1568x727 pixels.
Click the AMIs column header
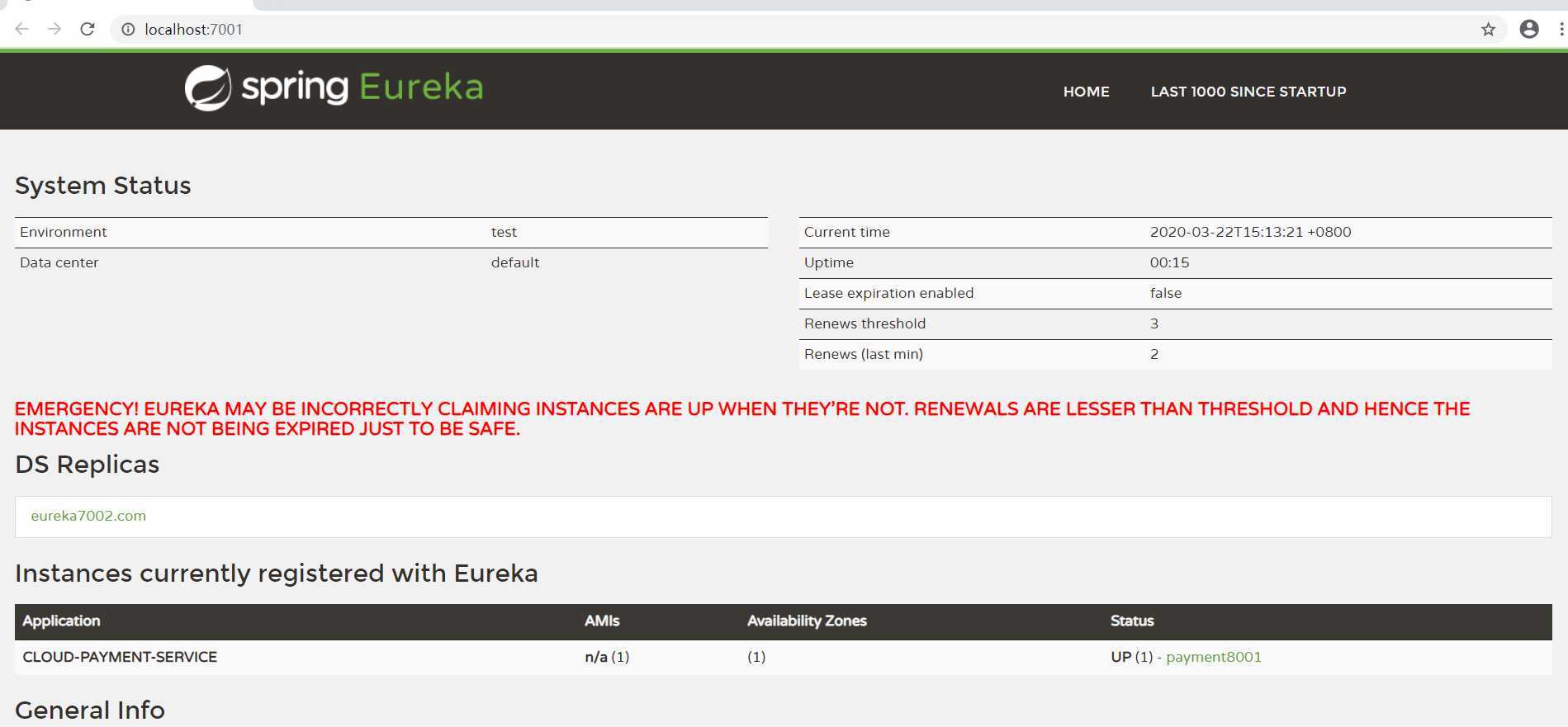click(x=602, y=621)
